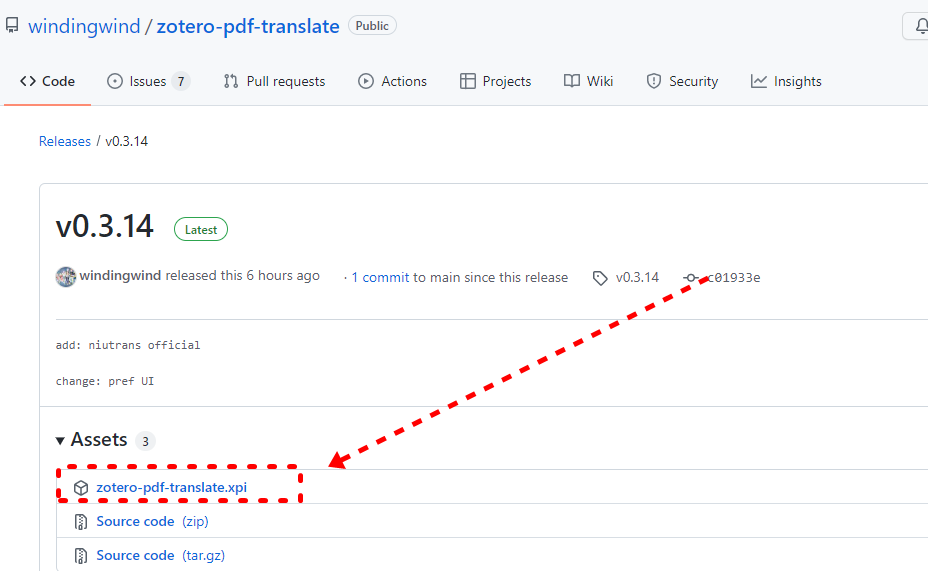
Task: Open the Issues tab
Action: click(147, 81)
